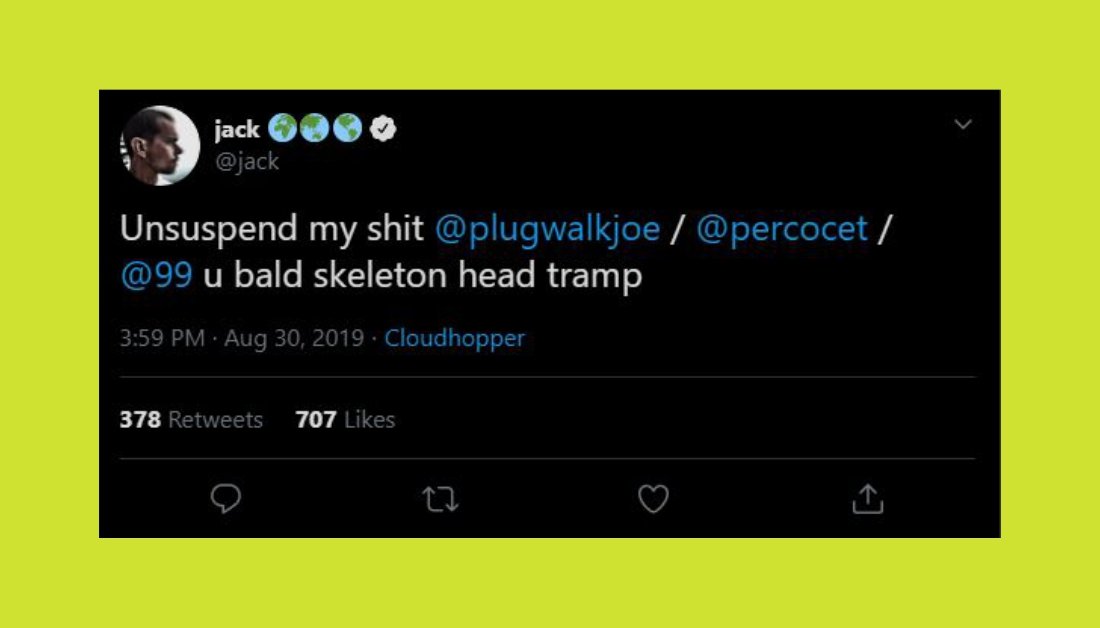Click the 3:59 PM Aug 30, 2019 timestamp

pos(242,338)
